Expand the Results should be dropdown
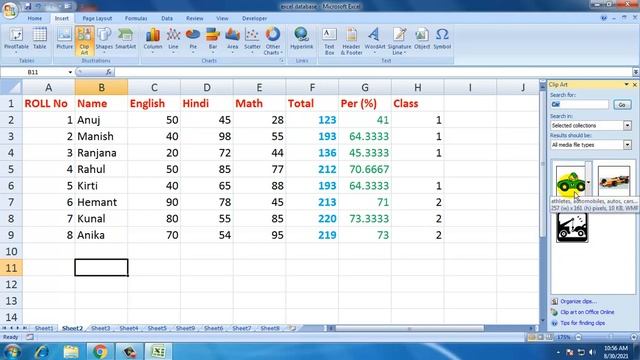This screenshot has height=360, width=640. tap(627, 144)
